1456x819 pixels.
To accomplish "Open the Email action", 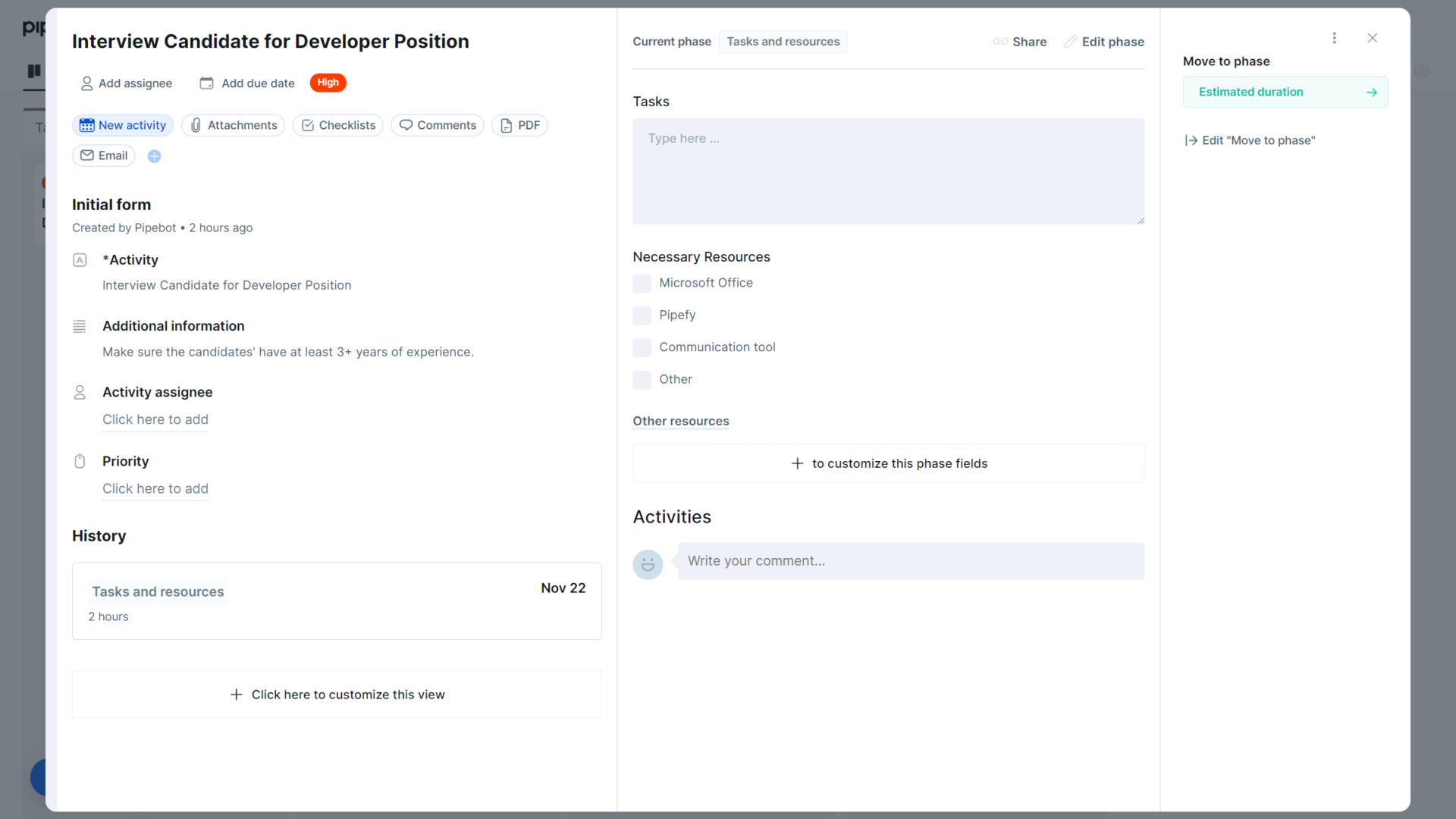I will 103,155.
